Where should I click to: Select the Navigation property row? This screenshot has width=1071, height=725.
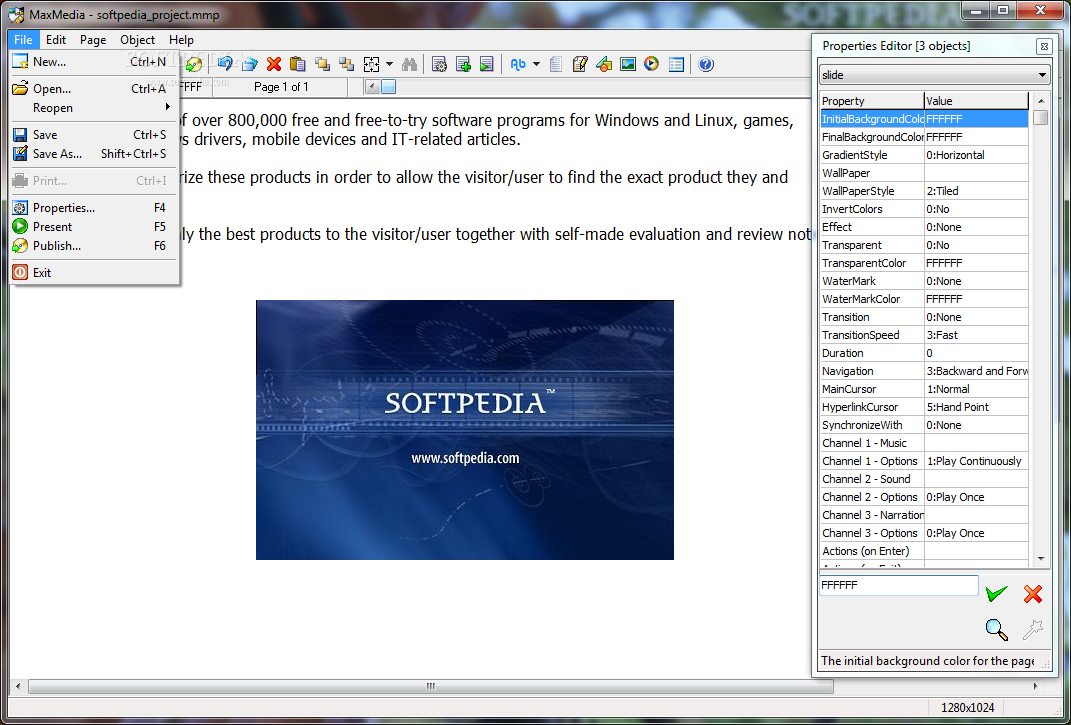924,371
